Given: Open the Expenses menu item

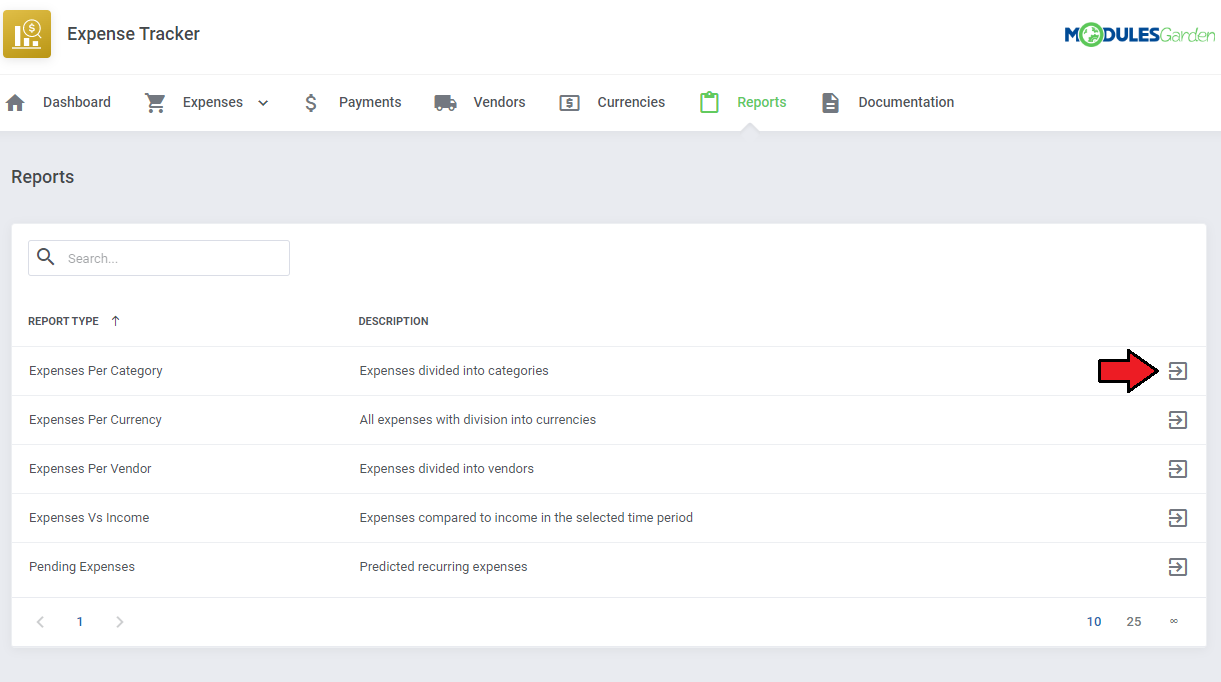Looking at the screenshot, I should (x=213, y=102).
